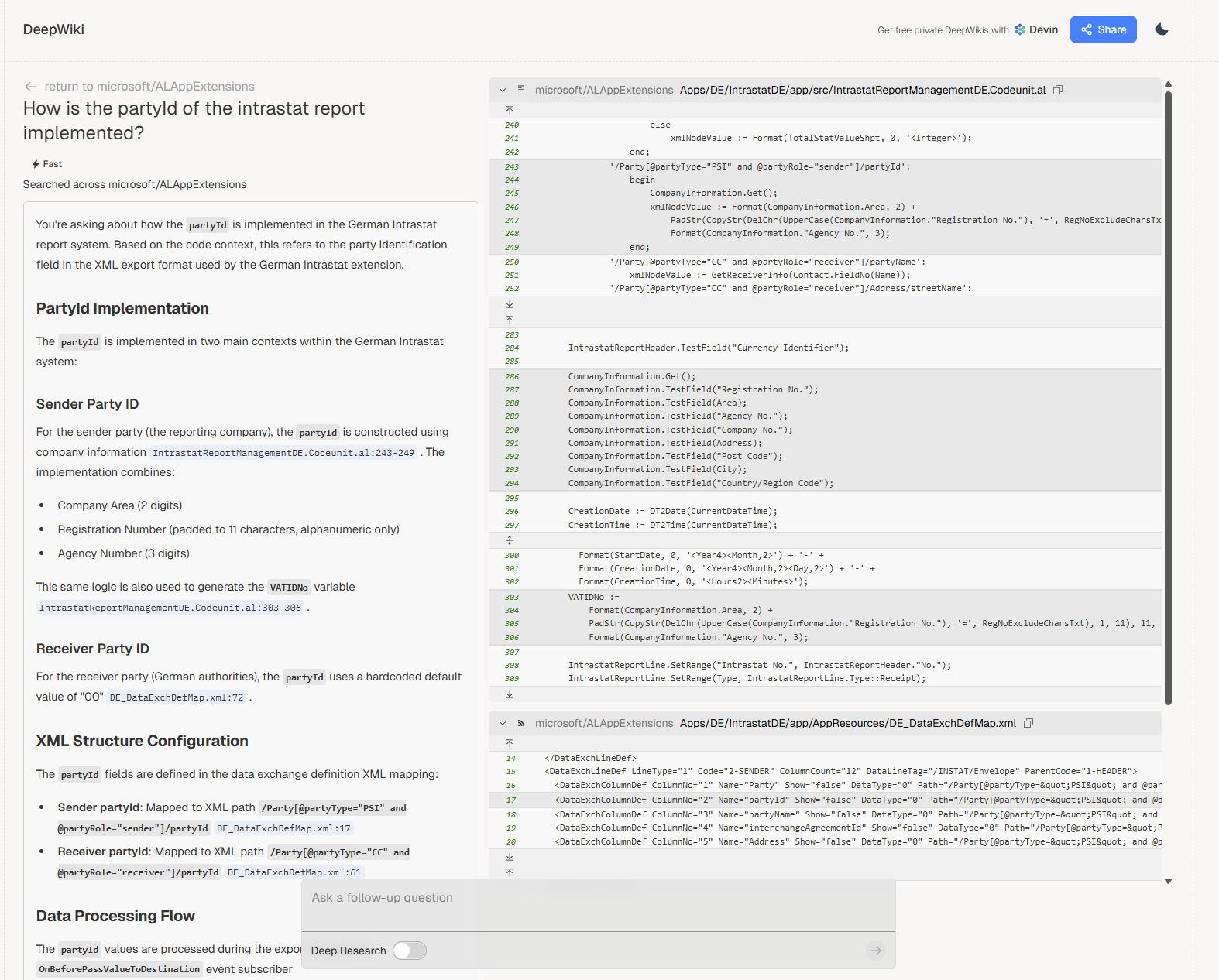Click the scrollbar down arrow of the code pane
Screen dimensions: 1219x980
click(x=1168, y=881)
